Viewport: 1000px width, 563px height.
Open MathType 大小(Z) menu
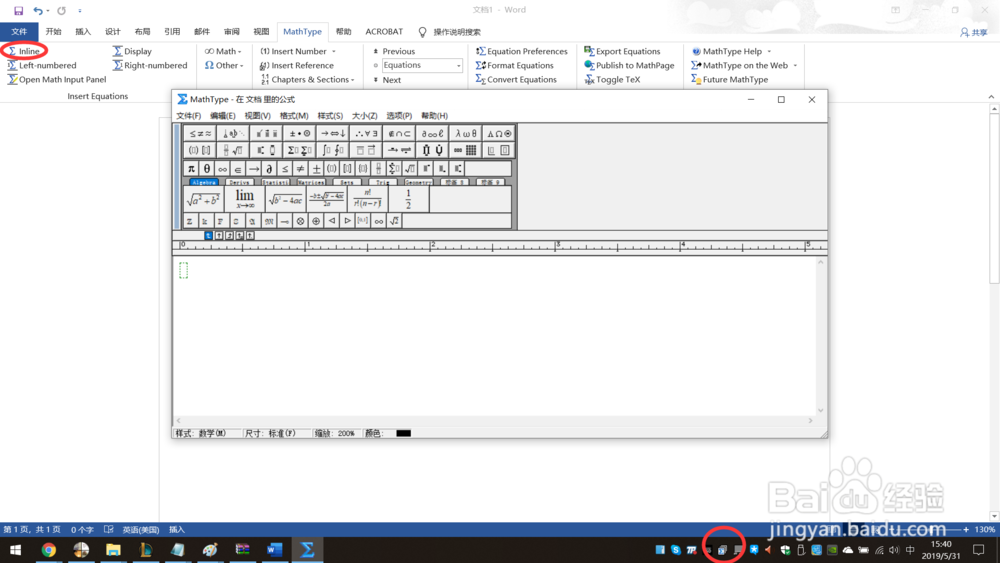pos(364,115)
